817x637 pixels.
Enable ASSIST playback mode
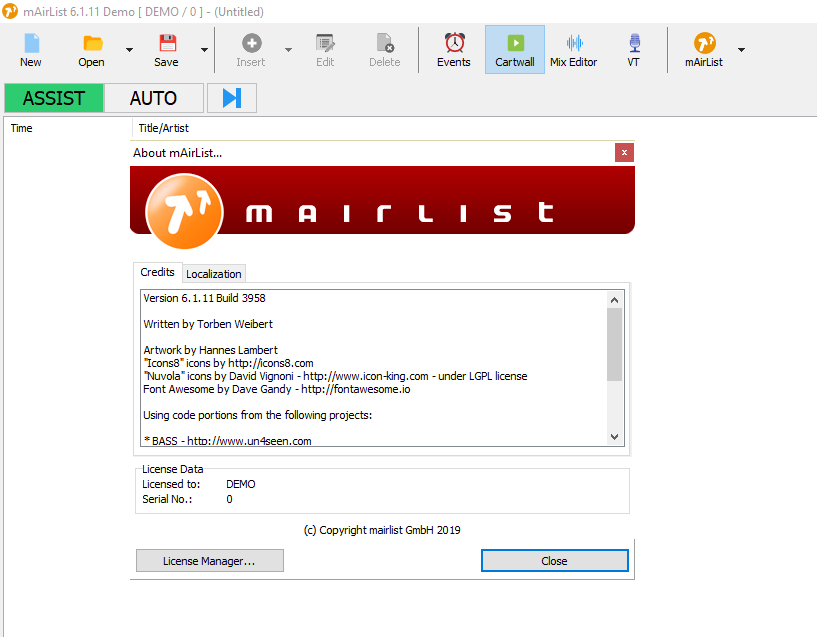click(x=53, y=97)
